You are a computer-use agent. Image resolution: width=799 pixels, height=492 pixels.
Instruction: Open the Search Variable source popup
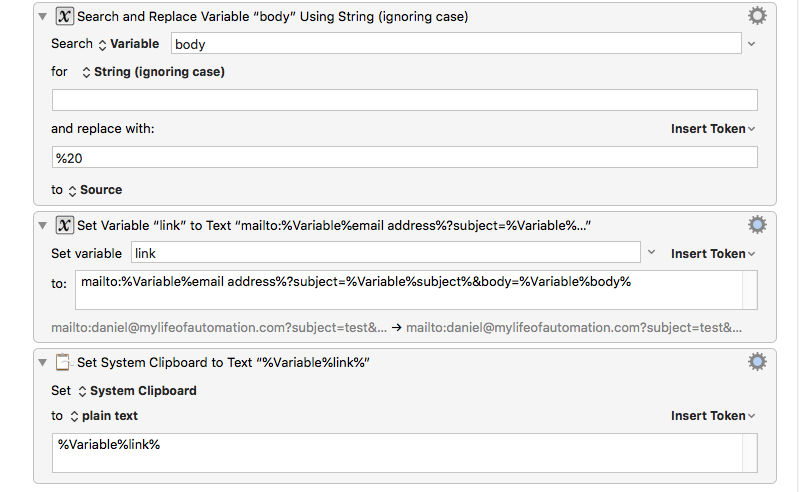pyautogui.click(x=128, y=44)
